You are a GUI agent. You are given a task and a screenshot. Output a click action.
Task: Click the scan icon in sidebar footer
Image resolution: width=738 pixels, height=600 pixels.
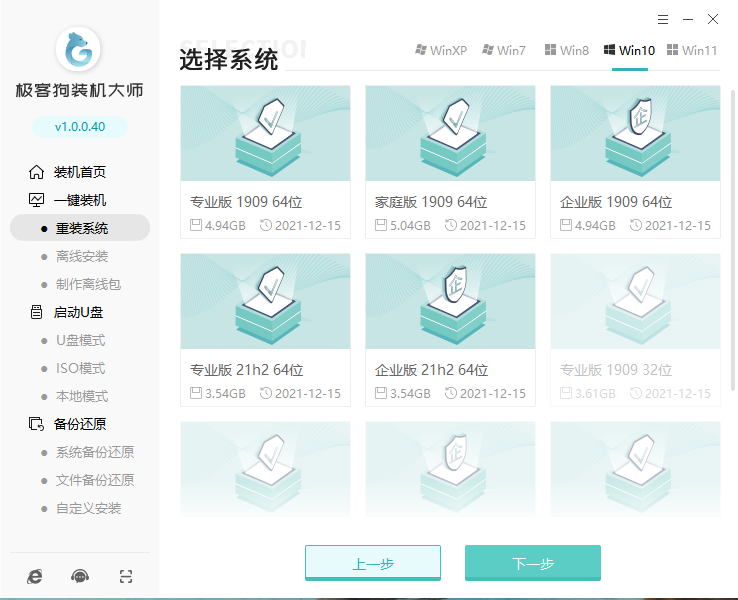[125, 576]
